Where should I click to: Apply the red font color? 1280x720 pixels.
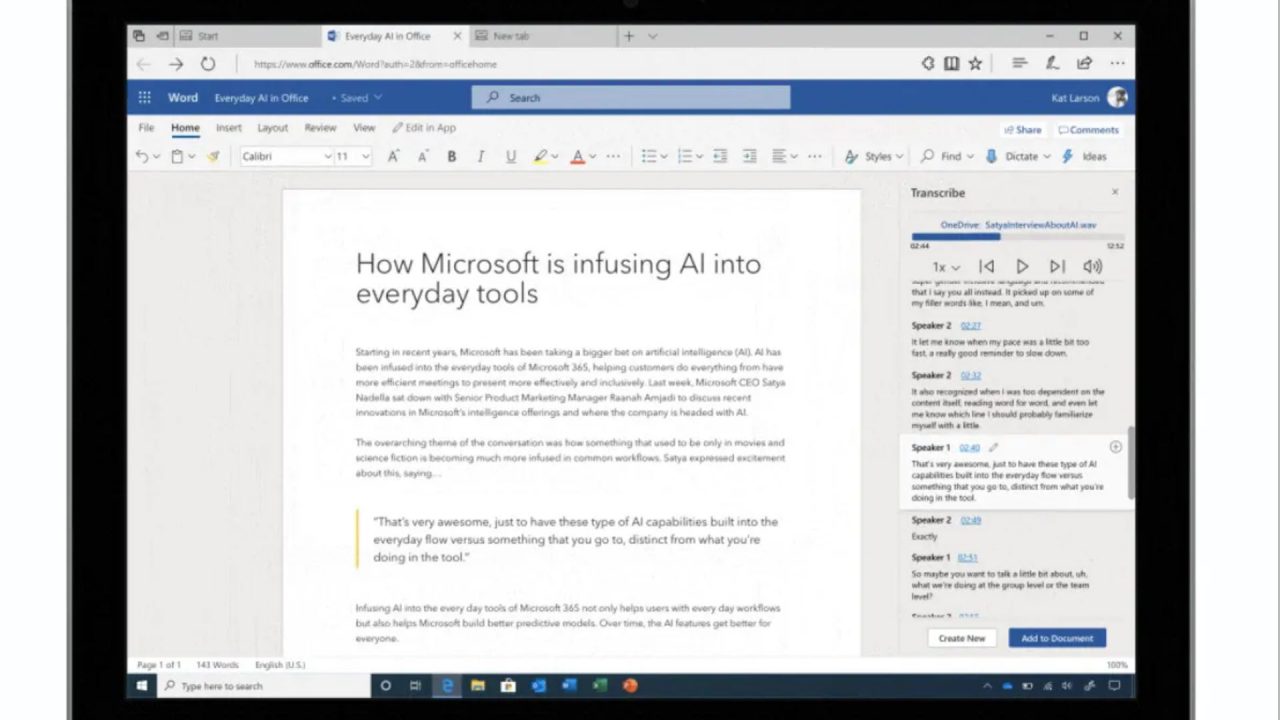coord(577,157)
